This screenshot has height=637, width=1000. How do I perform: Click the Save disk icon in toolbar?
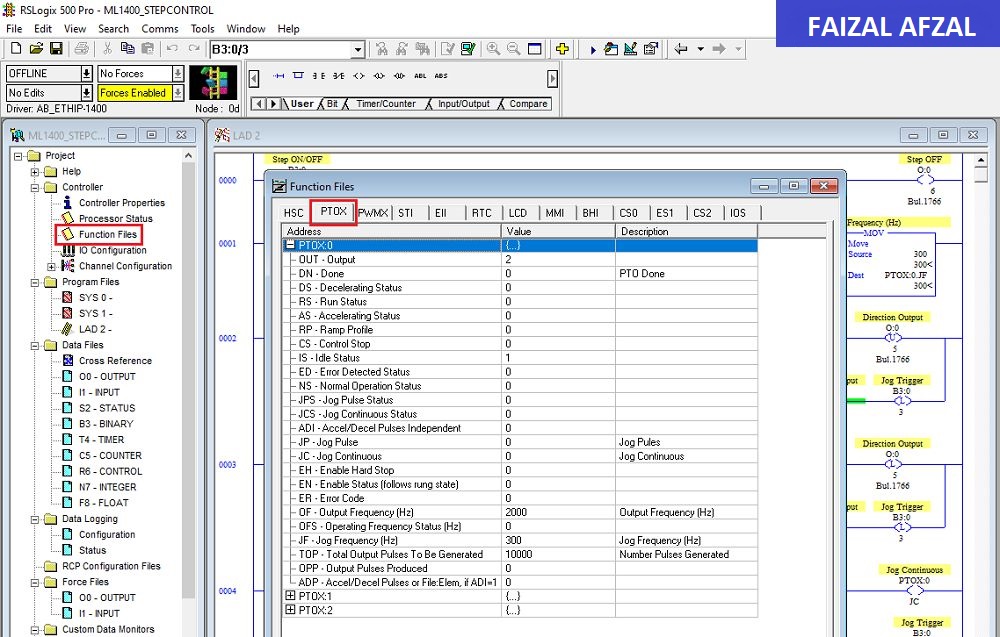coord(56,48)
